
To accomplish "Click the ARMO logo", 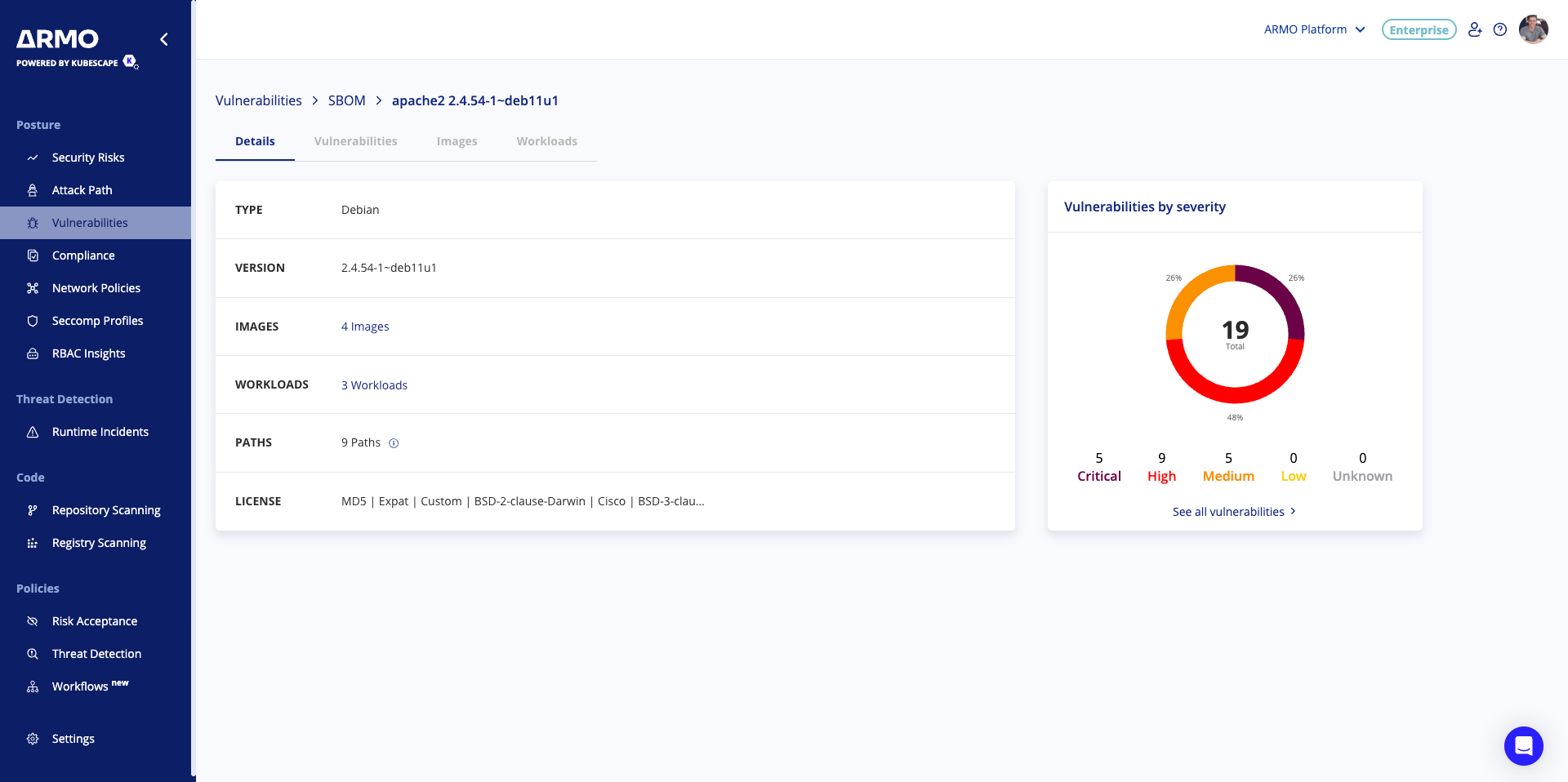I will [x=57, y=38].
